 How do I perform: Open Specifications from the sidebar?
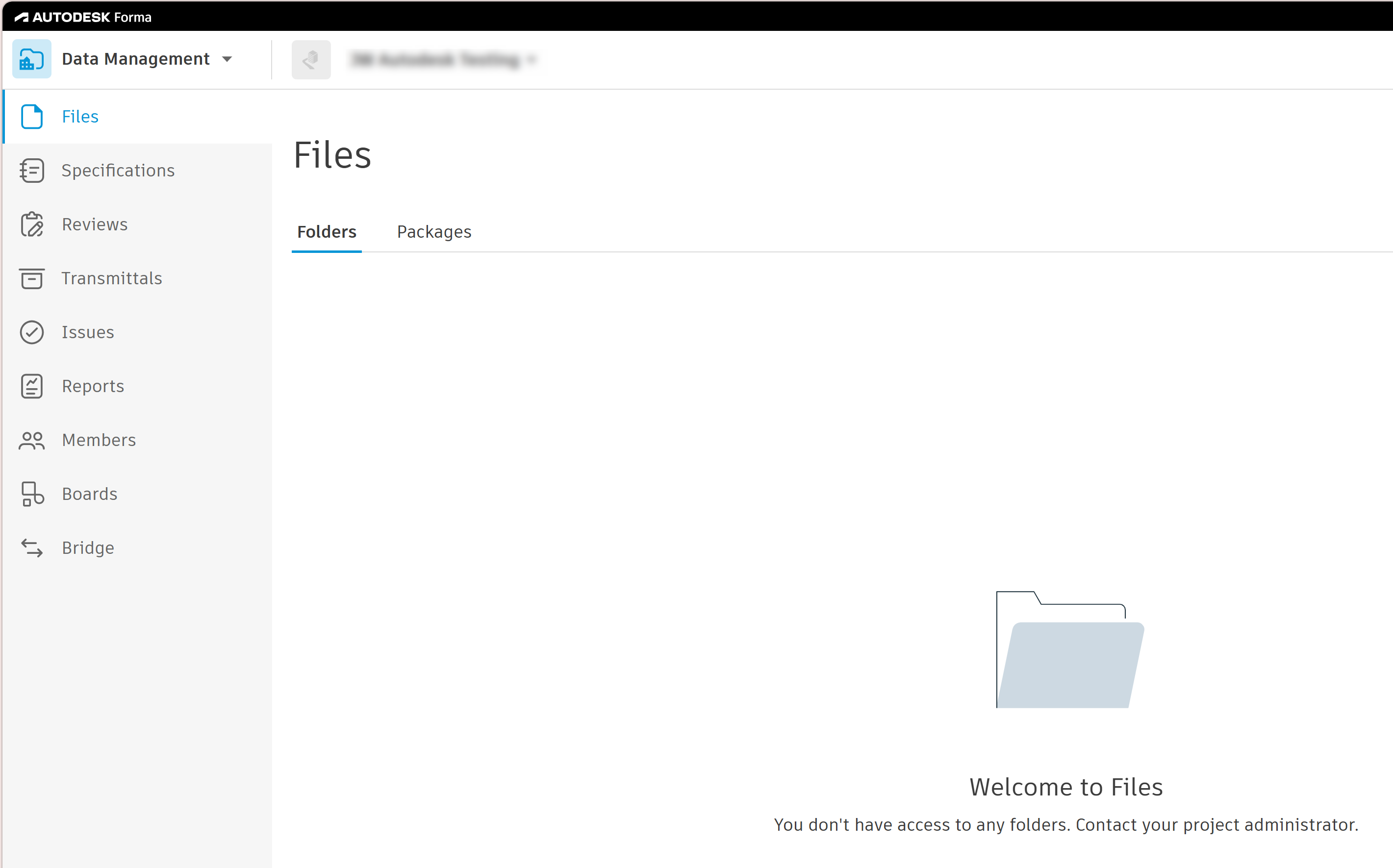[138, 171]
